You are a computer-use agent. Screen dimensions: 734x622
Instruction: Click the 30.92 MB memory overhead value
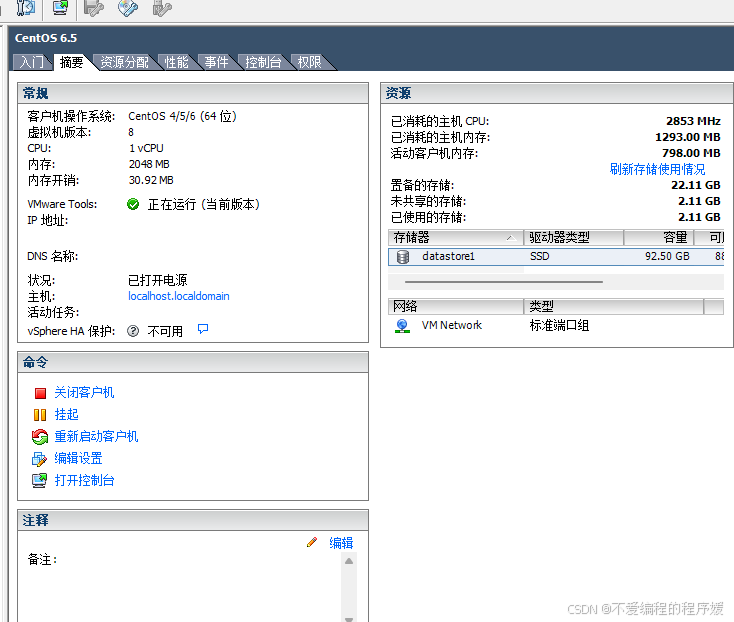(x=151, y=180)
